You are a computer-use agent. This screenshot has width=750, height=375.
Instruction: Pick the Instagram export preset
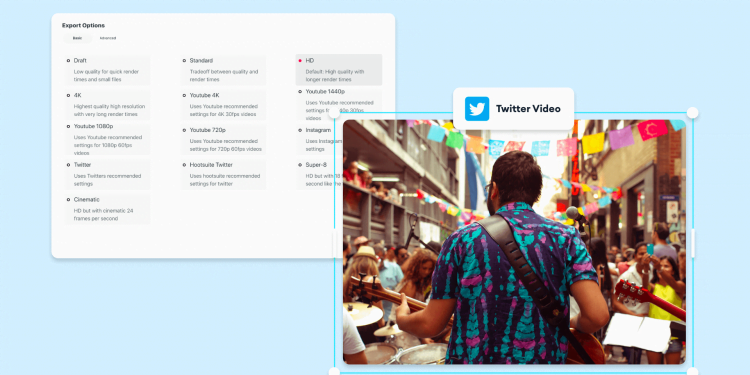pyautogui.click(x=319, y=139)
